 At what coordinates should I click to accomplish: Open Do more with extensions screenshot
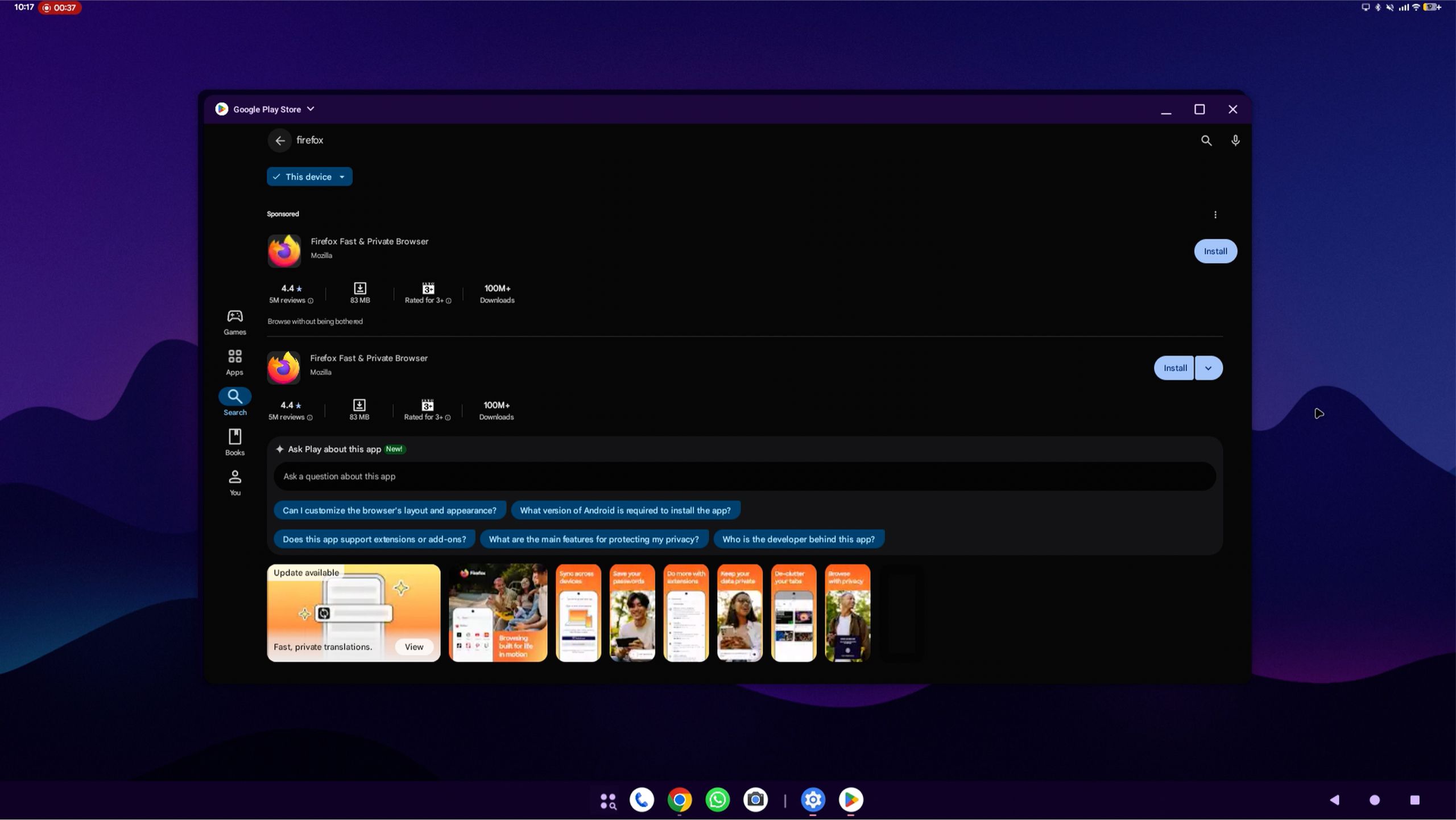pyautogui.click(x=686, y=613)
